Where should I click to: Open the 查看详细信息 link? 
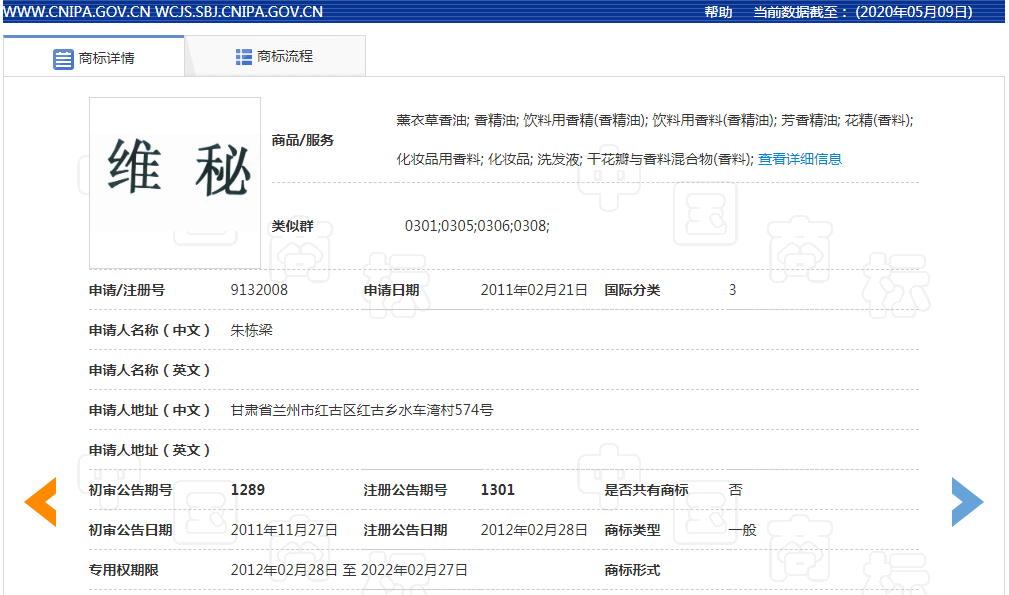point(799,159)
